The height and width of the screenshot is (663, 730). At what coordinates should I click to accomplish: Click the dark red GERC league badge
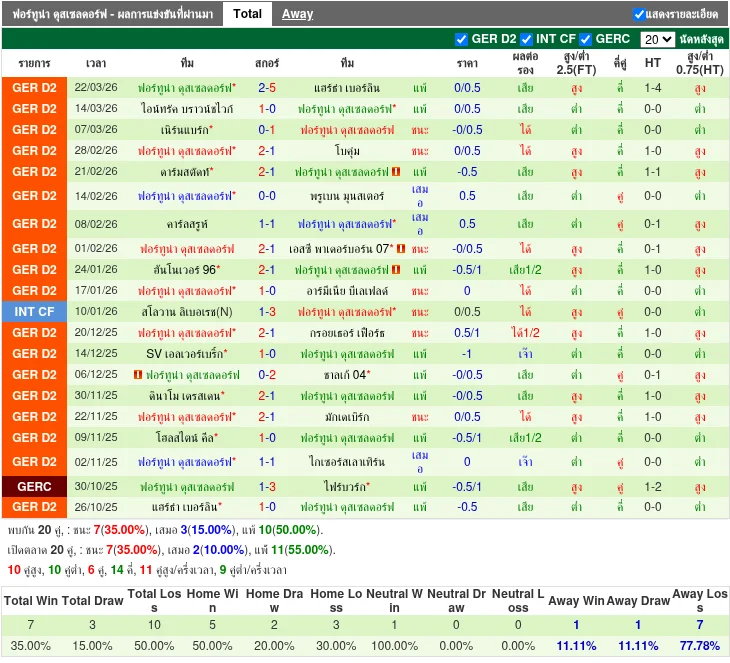35,487
